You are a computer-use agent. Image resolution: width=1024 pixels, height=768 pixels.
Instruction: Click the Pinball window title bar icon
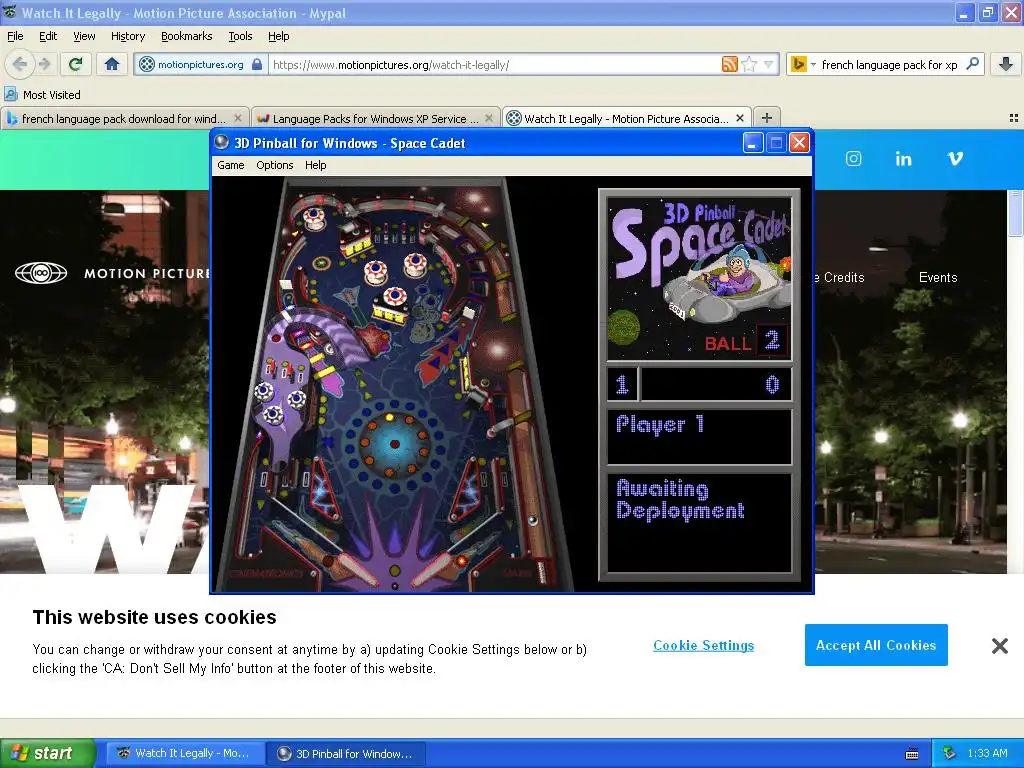coord(222,142)
